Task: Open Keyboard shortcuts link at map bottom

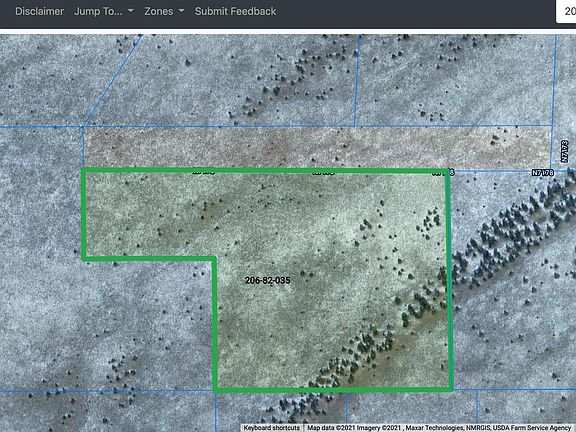Action: (271, 428)
